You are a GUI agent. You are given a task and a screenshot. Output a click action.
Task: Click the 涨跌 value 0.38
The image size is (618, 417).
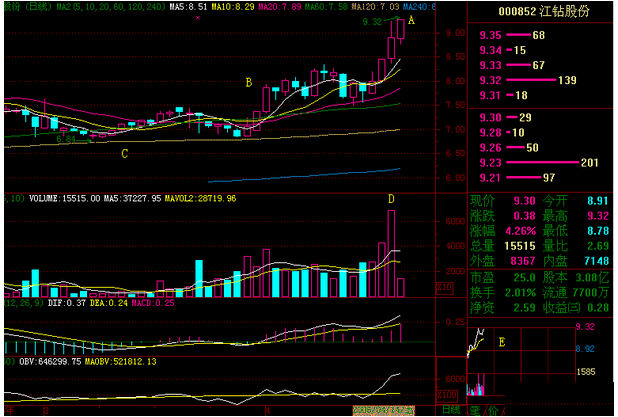click(524, 216)
